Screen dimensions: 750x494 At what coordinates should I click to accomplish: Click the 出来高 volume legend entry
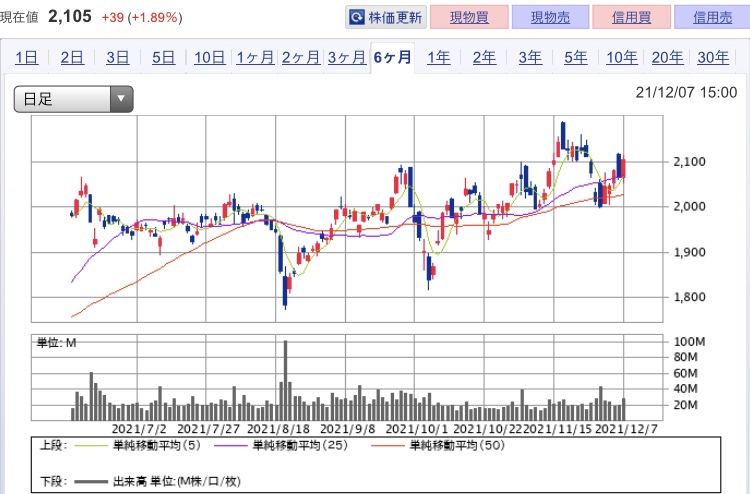point(177,481)
